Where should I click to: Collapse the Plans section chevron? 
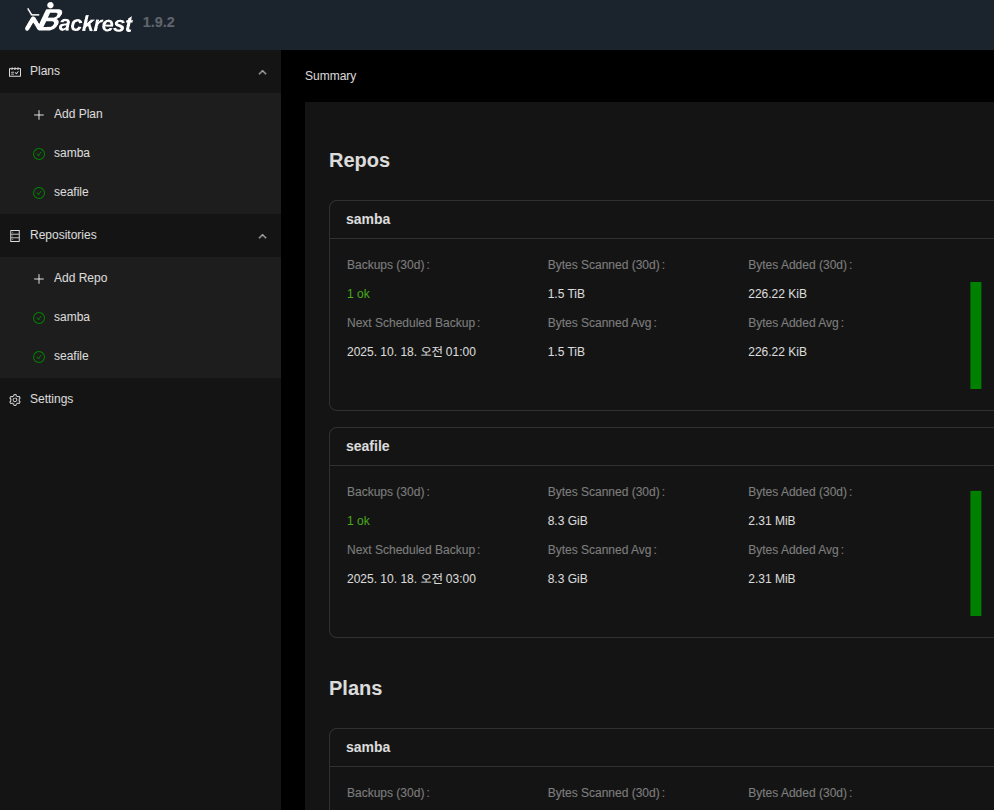pyautogui.click(x=262, y=72)
